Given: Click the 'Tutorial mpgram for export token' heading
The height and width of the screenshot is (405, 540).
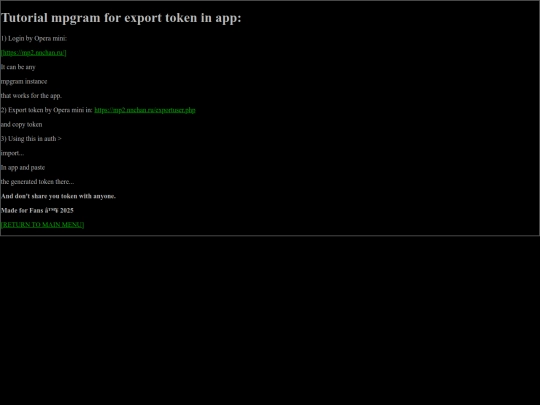Looking at the screenshot, I should (x=121, y=18).
